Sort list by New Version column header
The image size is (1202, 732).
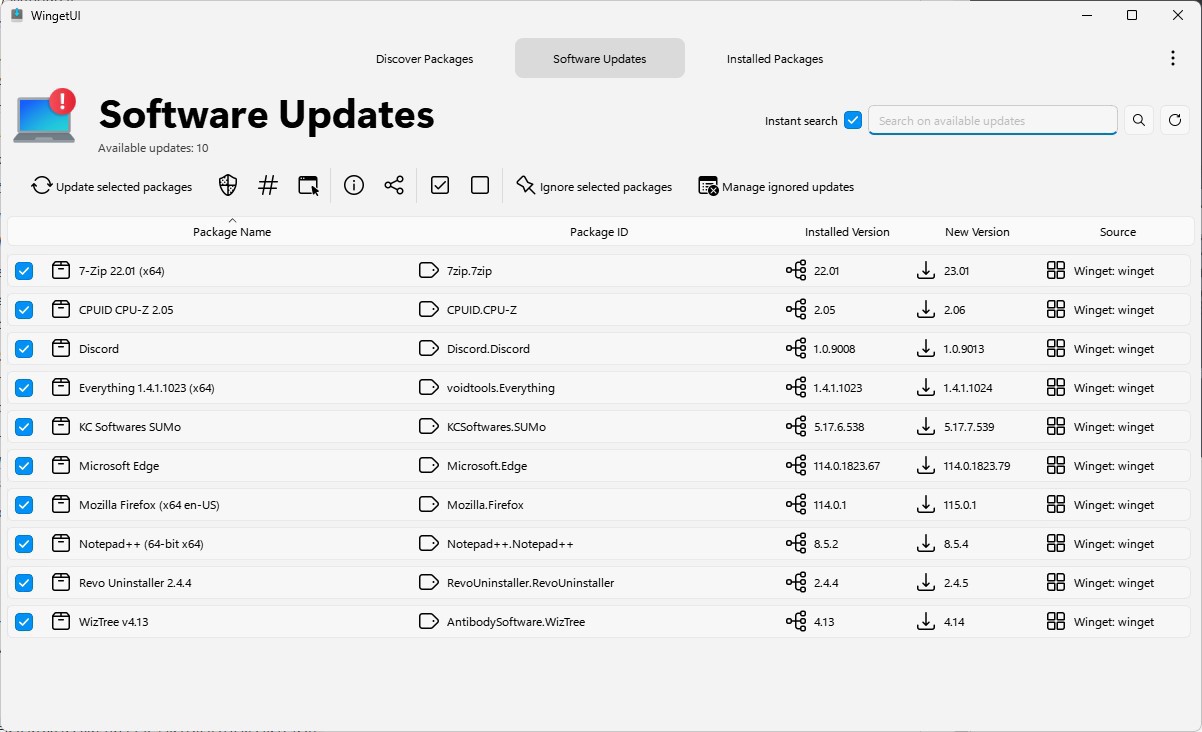pyautogui.click(x=977, y=232)
